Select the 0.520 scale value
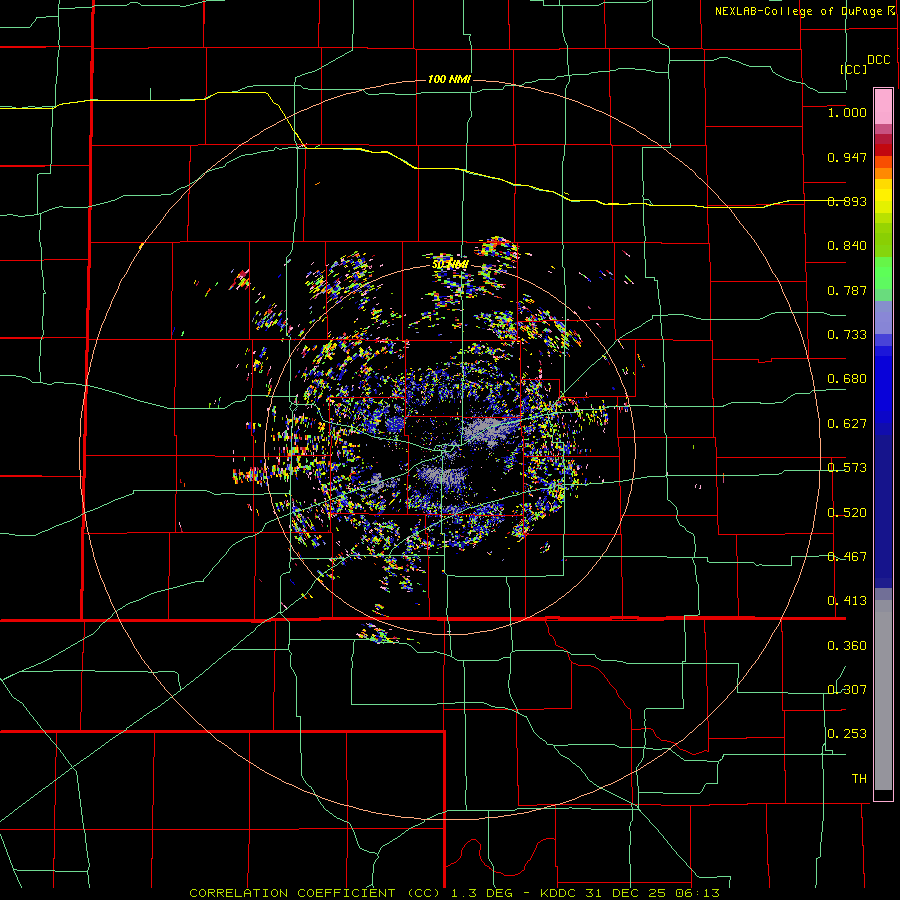This screenshot has width=900, height=900. click(847, 513)
